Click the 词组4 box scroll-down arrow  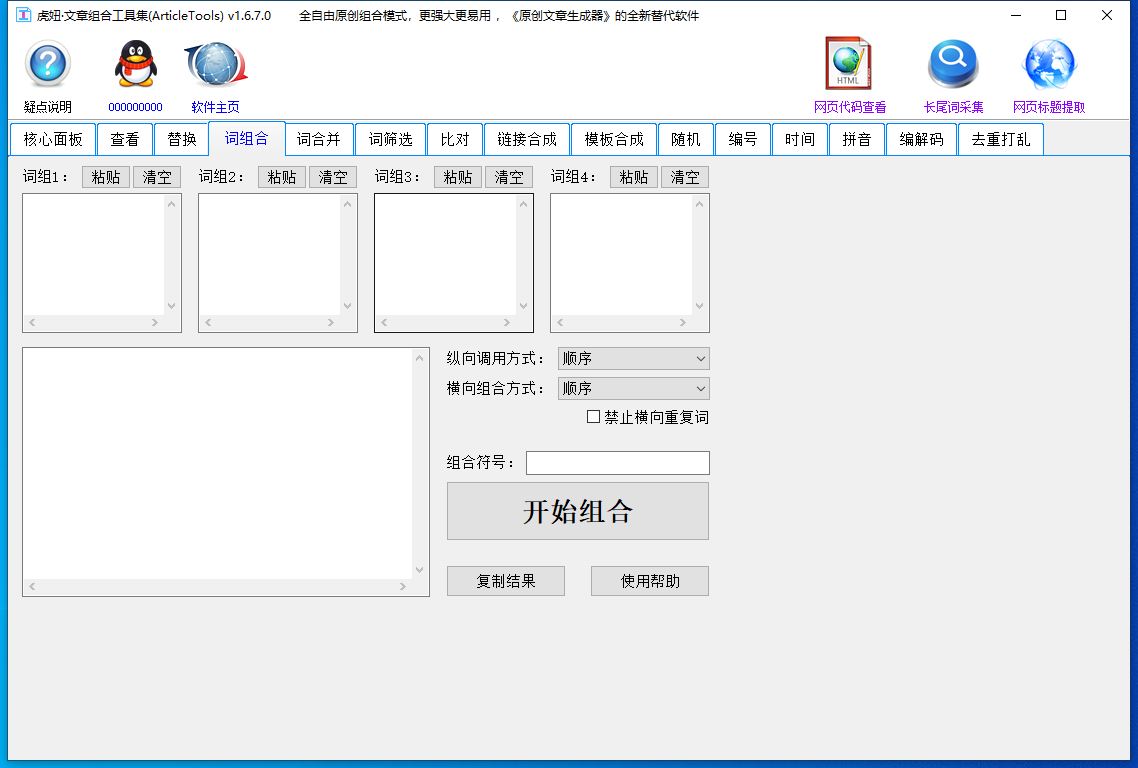(x=700, y=306)
